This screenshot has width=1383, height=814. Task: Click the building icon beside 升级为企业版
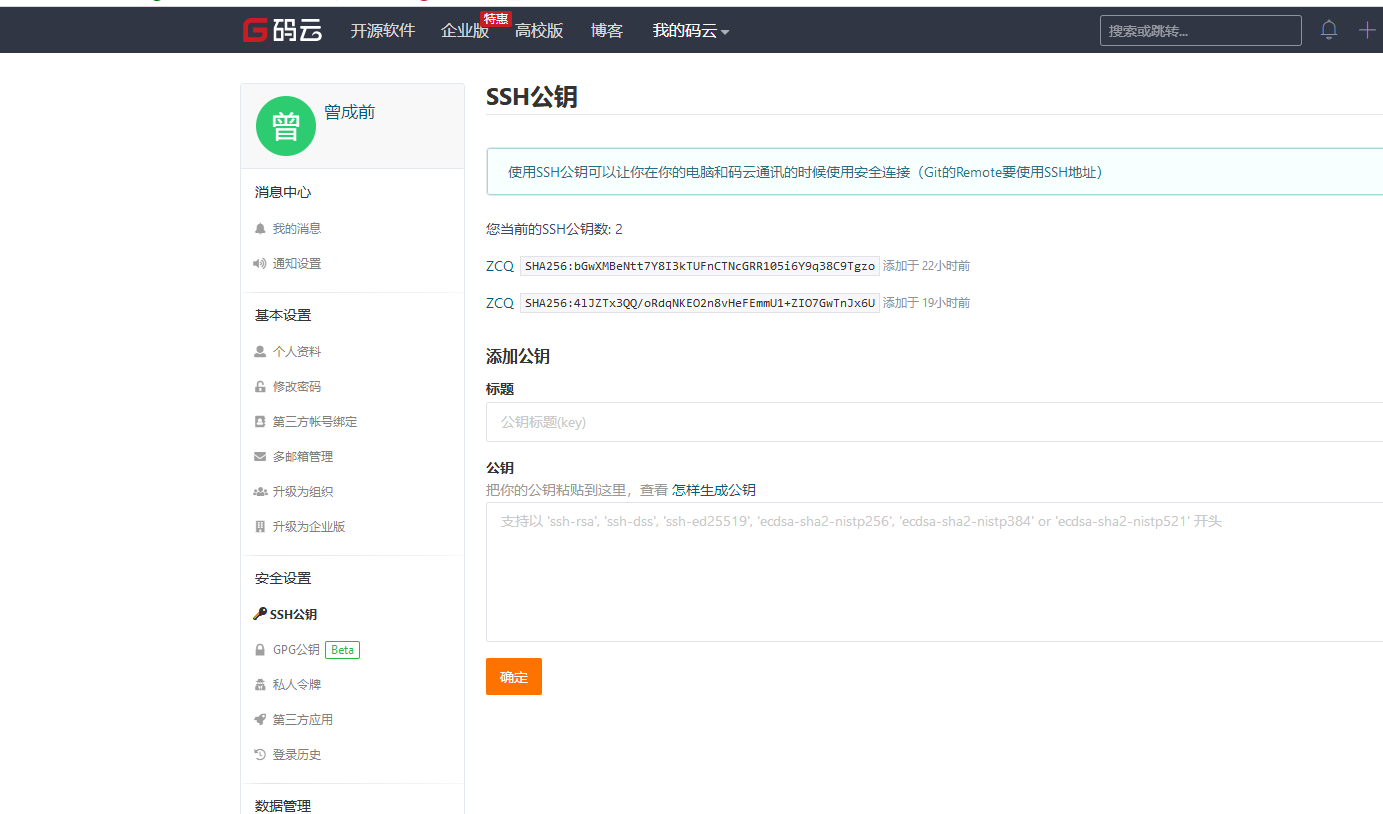pyautogui.click(x=260, y=527)
